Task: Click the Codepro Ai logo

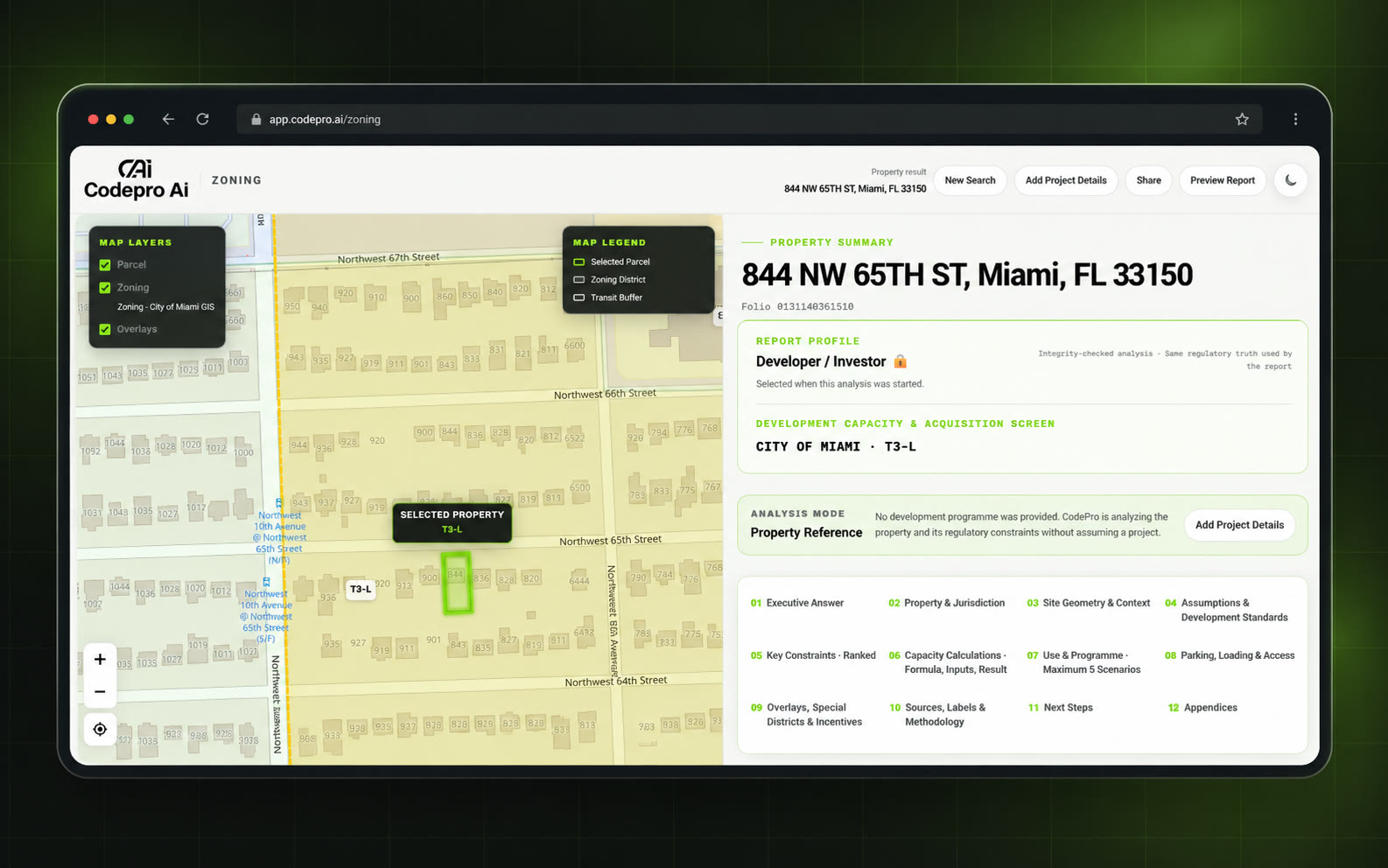Action: pos(136,179)
